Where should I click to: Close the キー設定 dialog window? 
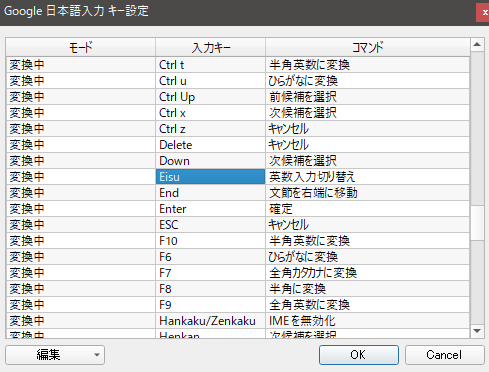tap(483, 13)
